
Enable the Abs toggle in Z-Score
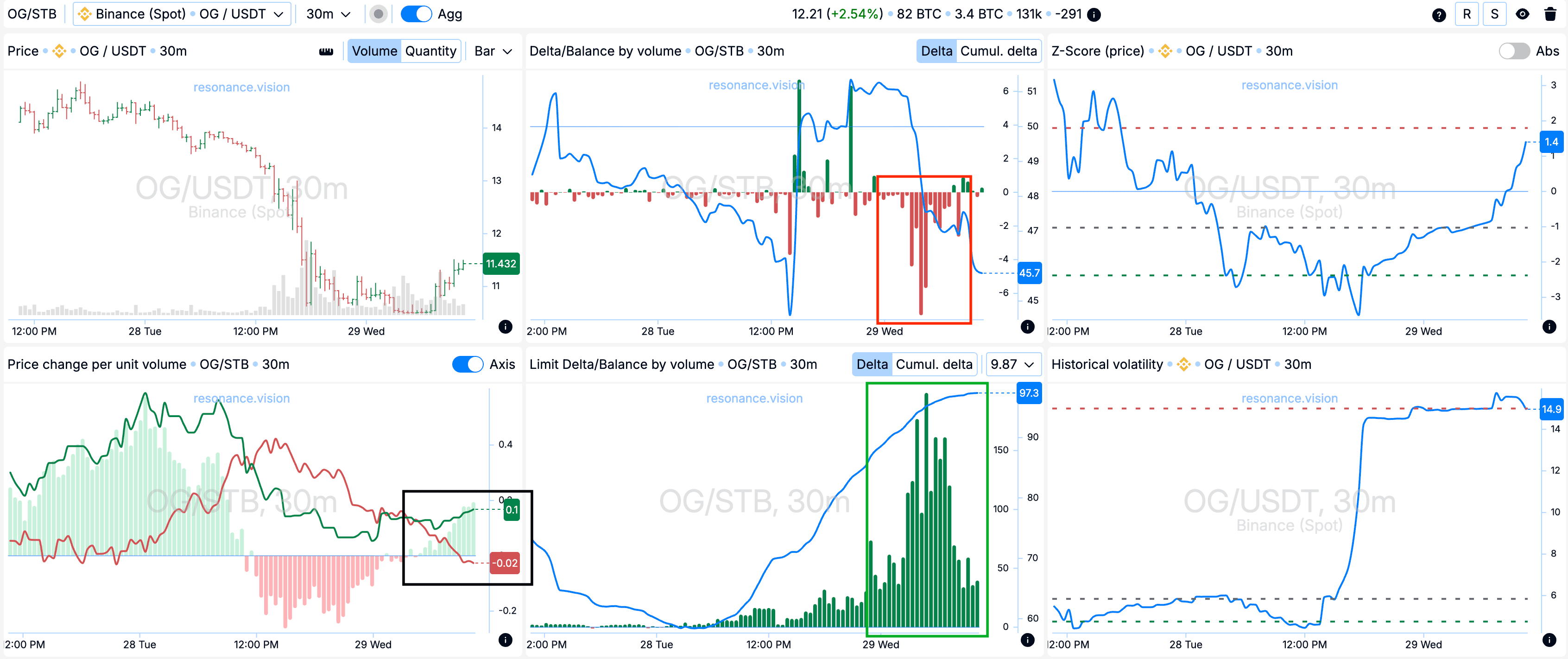1513,51
